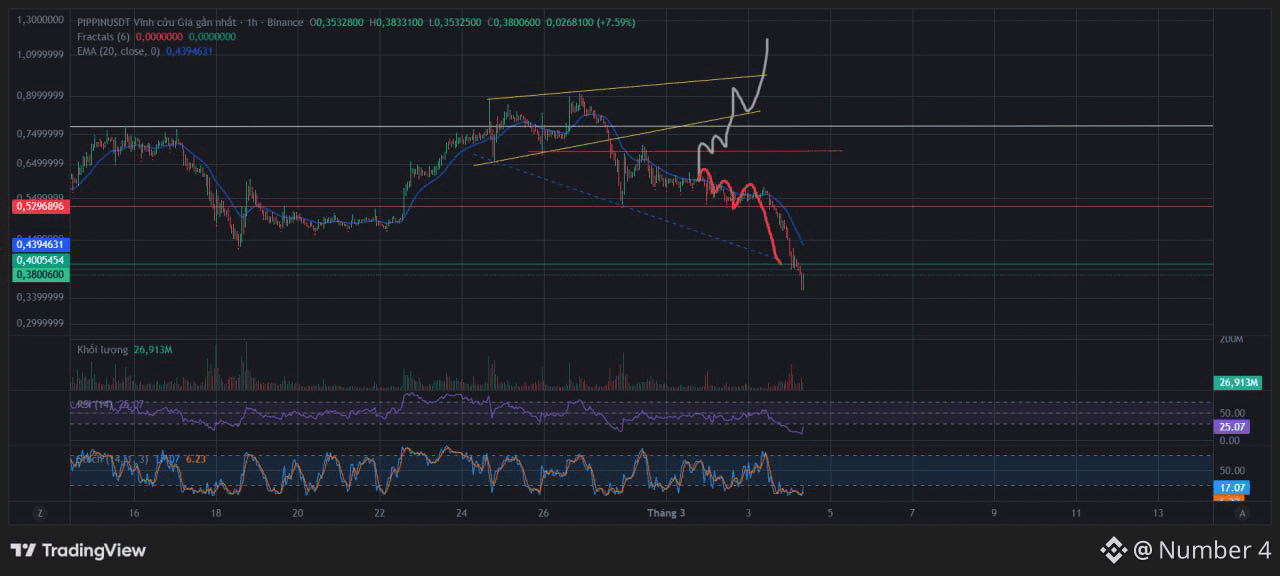The image size is (1280, 576).
Task: Click date 24 on time axis
Action: [461, 513]
